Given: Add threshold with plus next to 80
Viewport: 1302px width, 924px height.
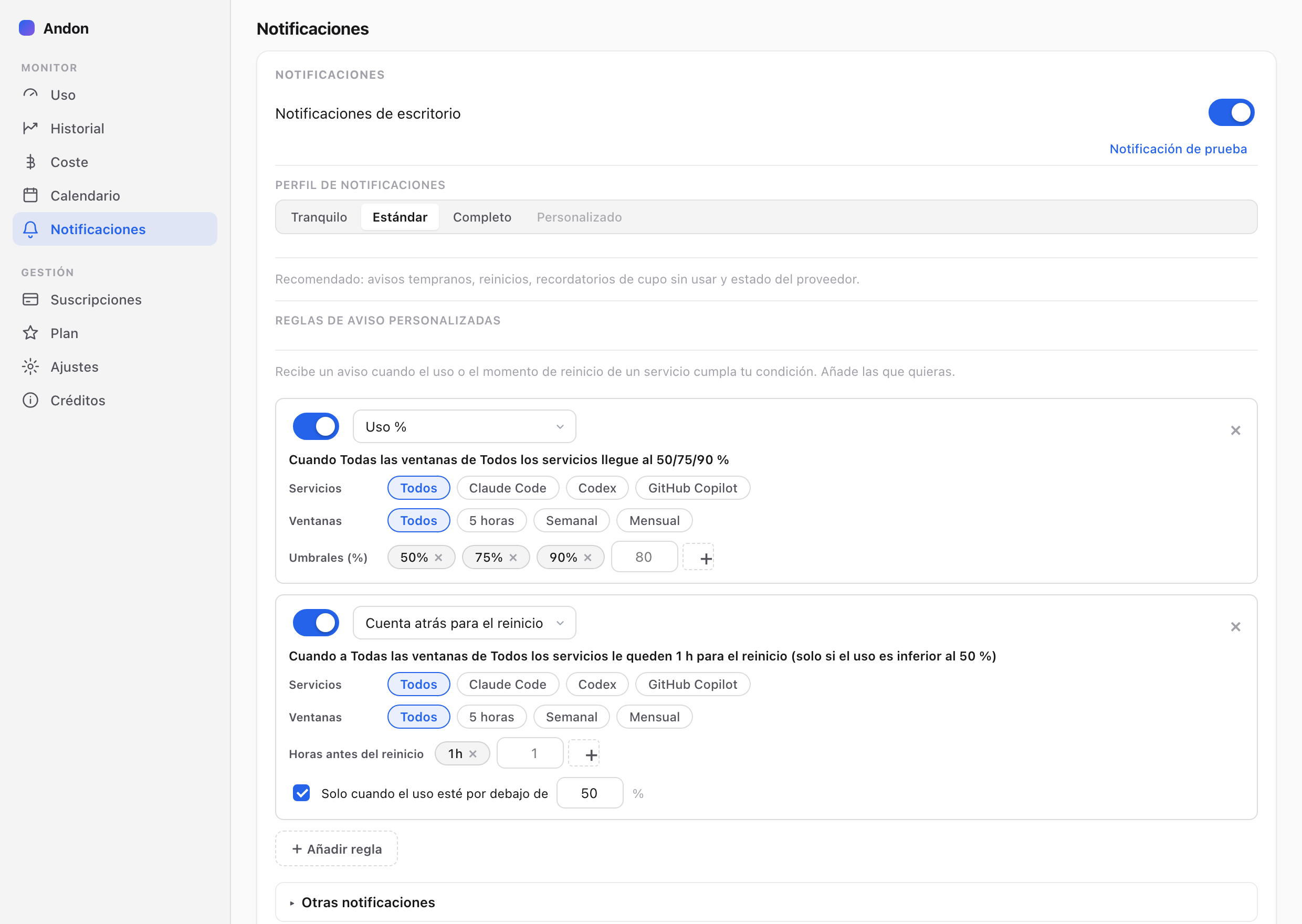Looking at the screenshot, I should click(698, 558).
